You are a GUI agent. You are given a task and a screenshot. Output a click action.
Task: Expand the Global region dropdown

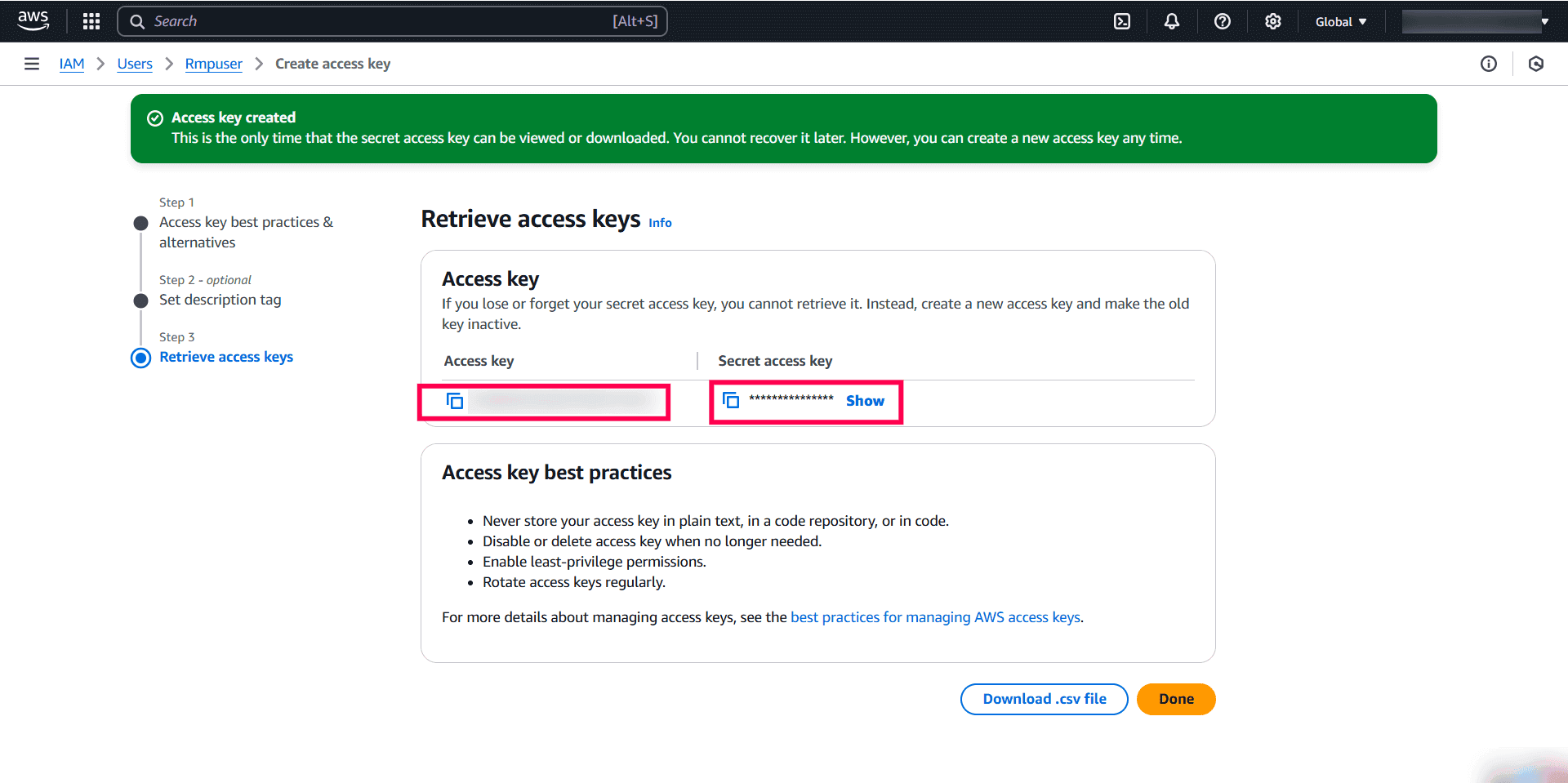point(1341,22)
